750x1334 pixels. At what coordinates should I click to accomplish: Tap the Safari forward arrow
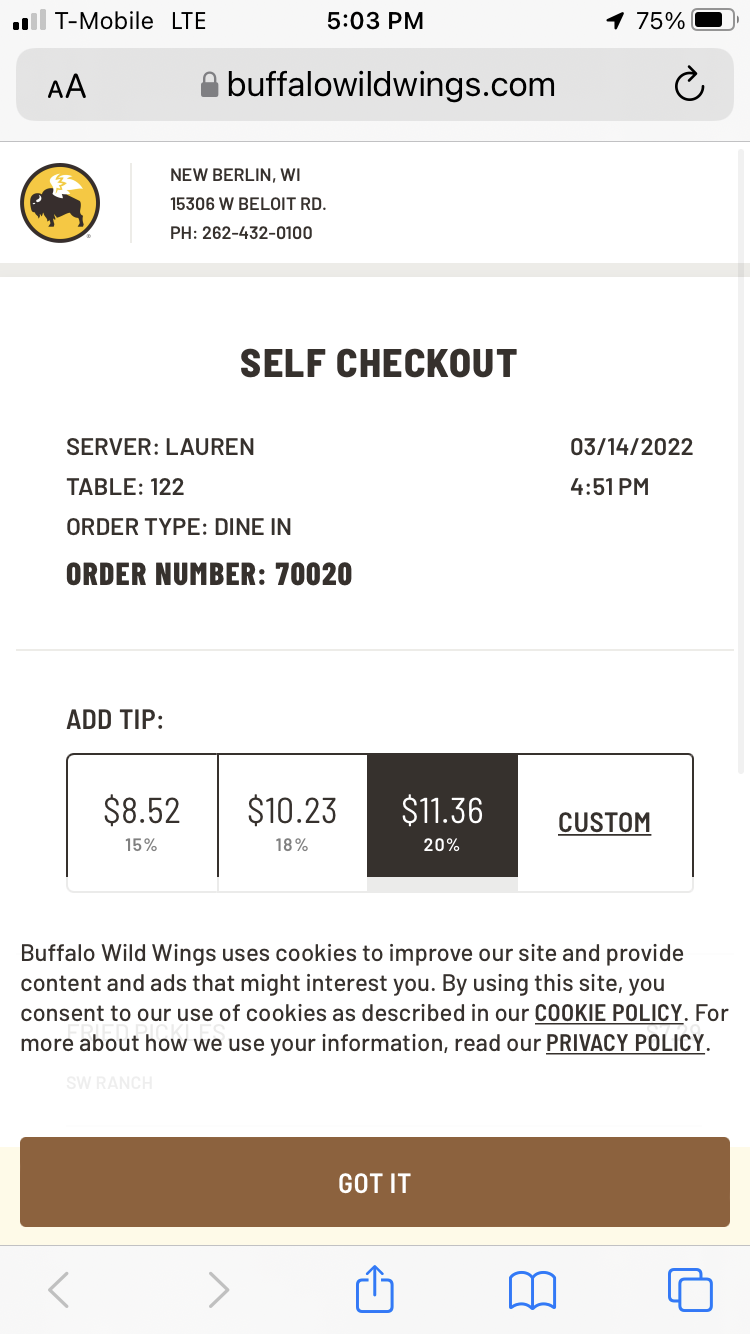coord(218,1290)
